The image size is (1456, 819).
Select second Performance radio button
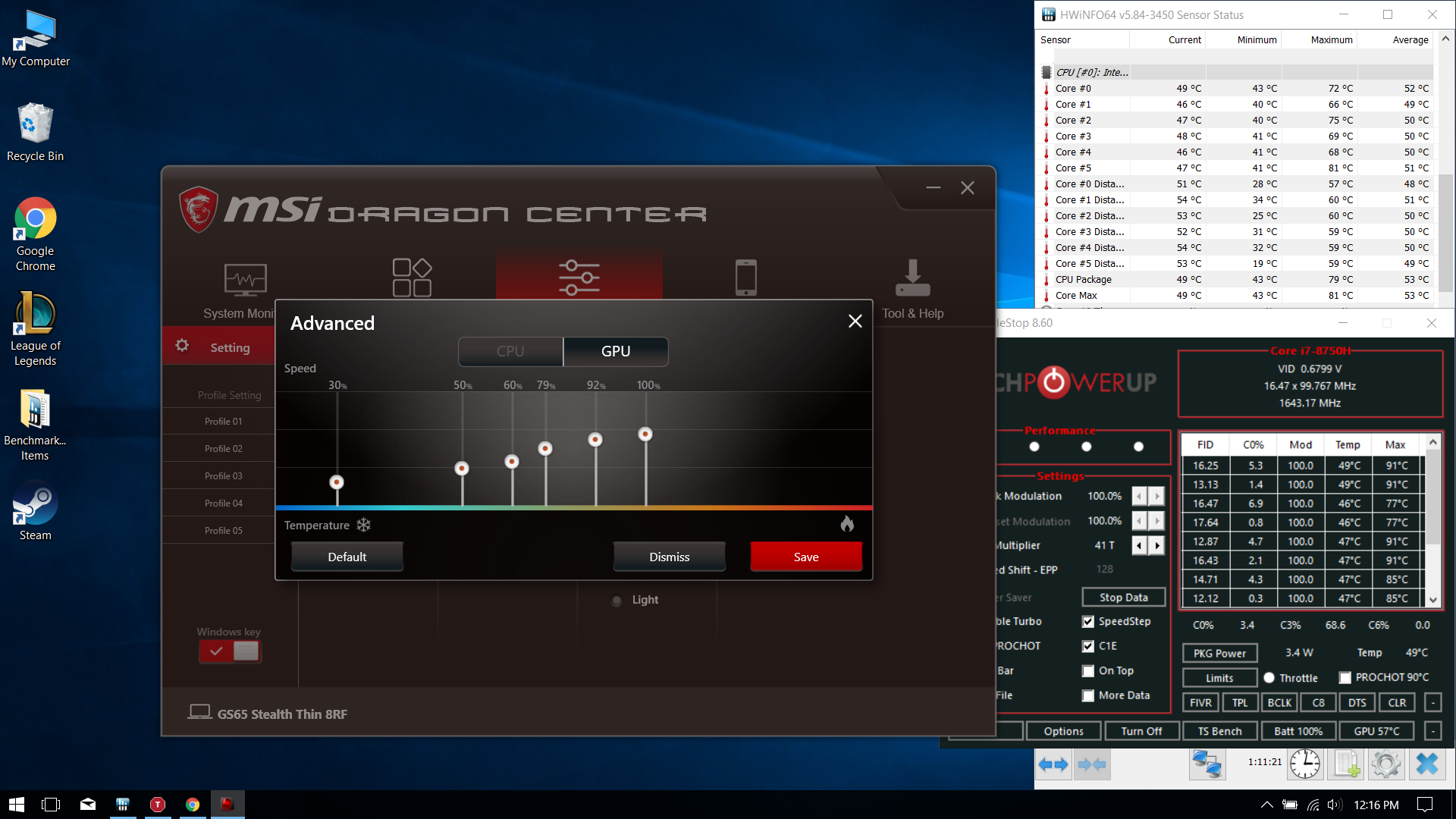pyautogui.click(x=1087, y=447)
